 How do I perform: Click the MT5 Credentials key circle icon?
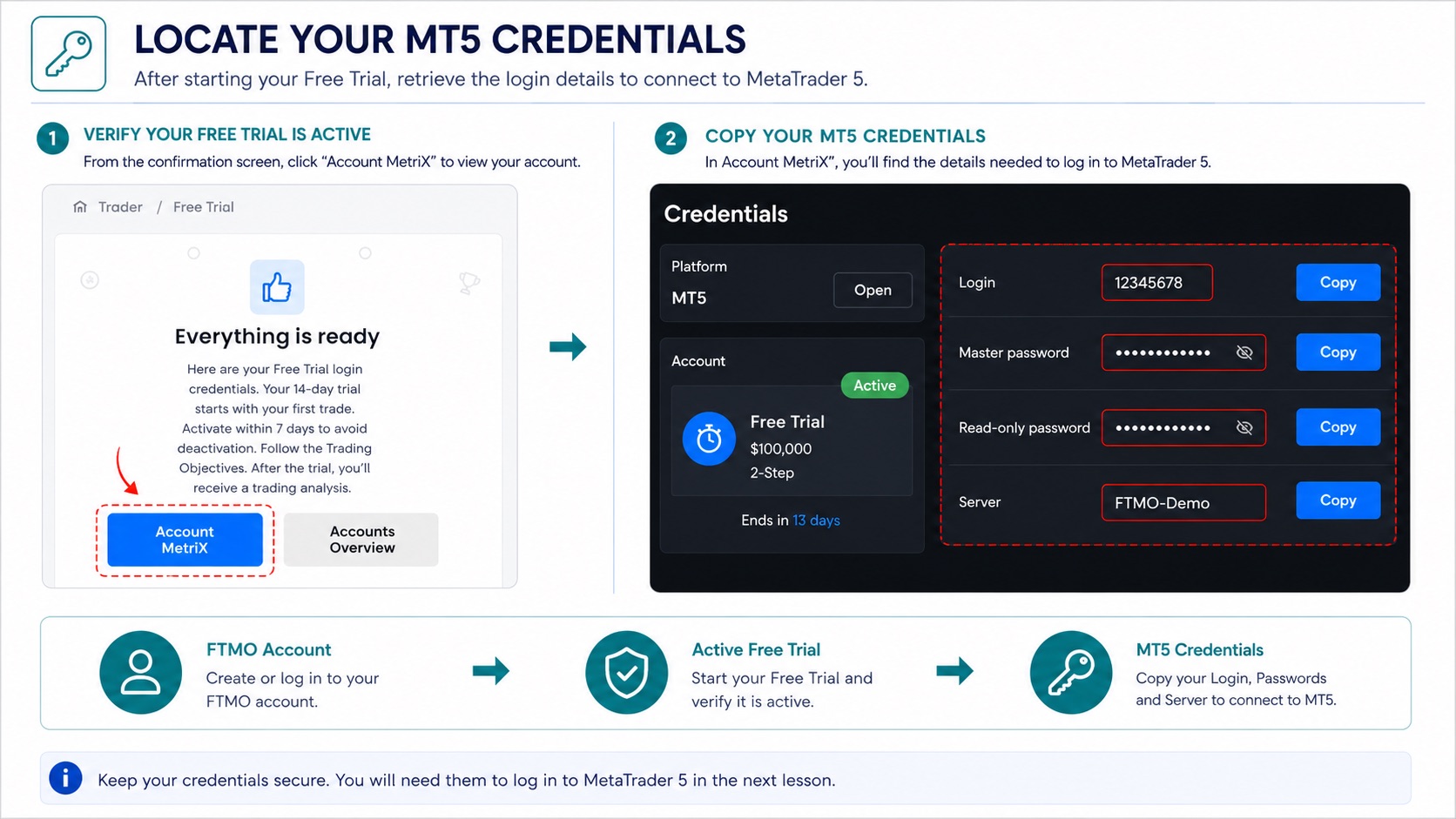(x=1071, y=672)
